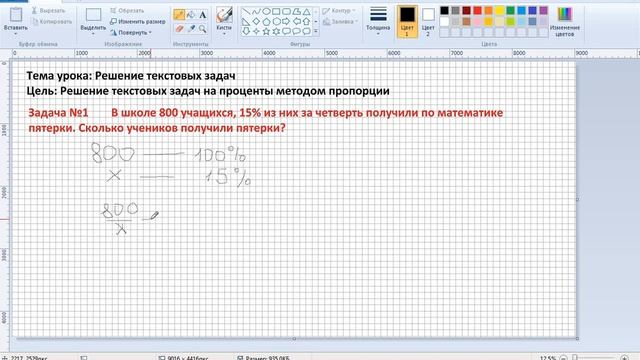Image resolution: width=640 pixels, height=360 pixels.
Task: Select the Color picker eyedropper tool
Action: pyautogui.click(x=191, y=29)
